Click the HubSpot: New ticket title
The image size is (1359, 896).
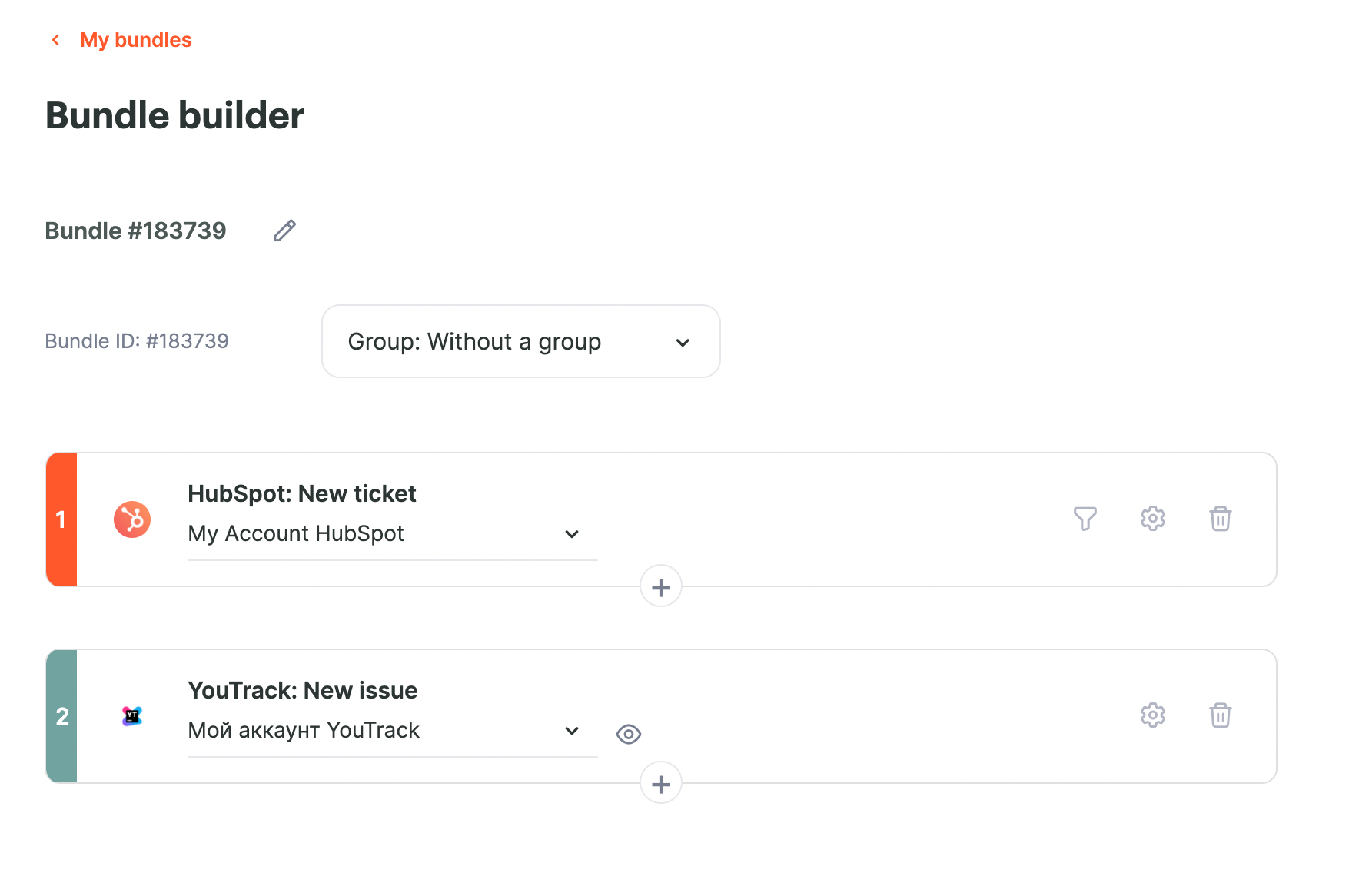pos(302,493)
